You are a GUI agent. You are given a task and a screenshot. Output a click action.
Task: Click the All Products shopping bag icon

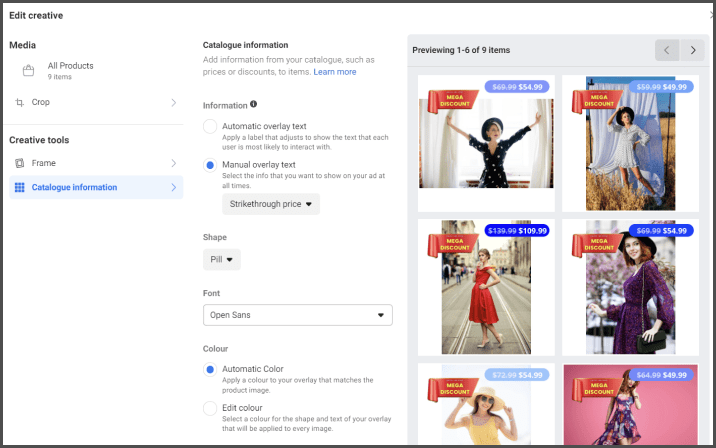[28, 70]
